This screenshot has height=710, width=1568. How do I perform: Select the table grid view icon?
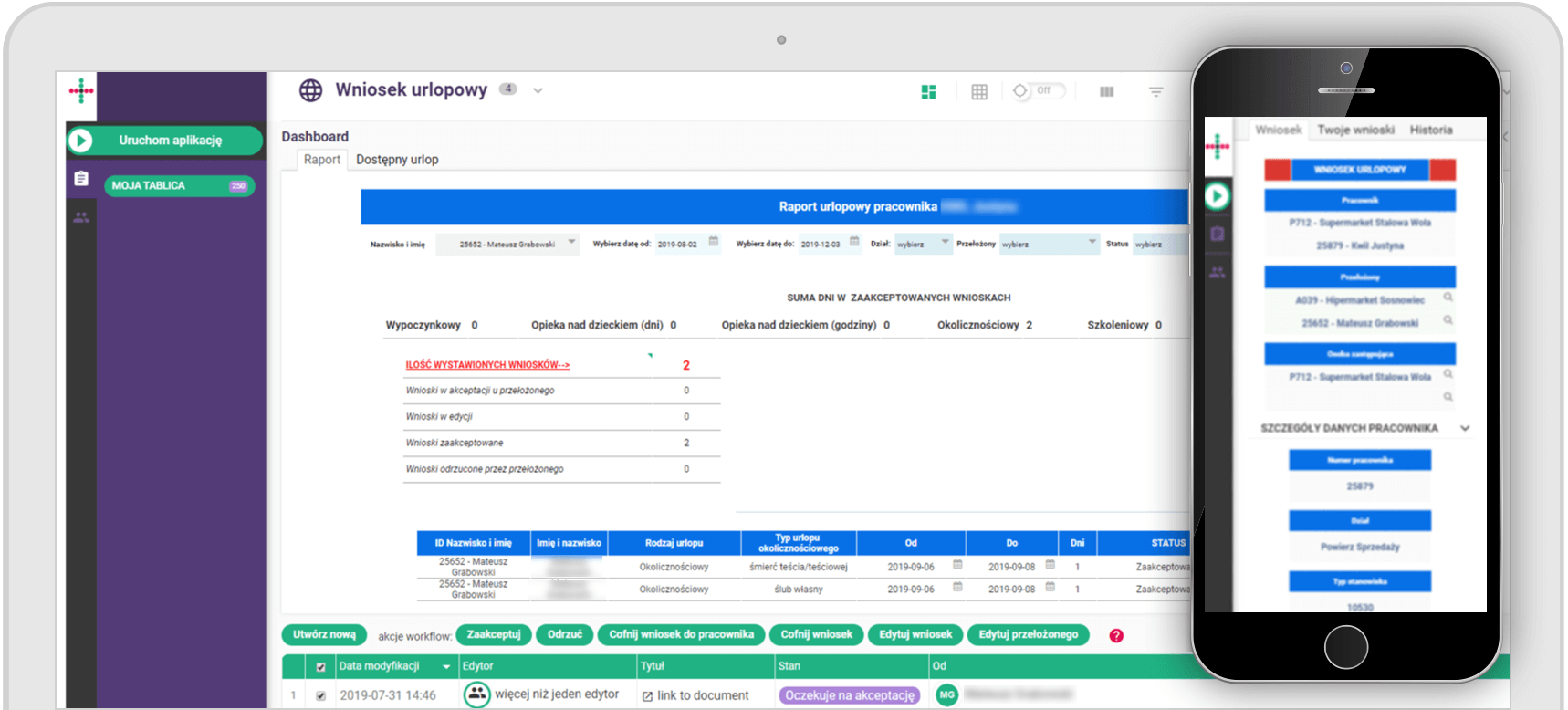coord(979,92)
